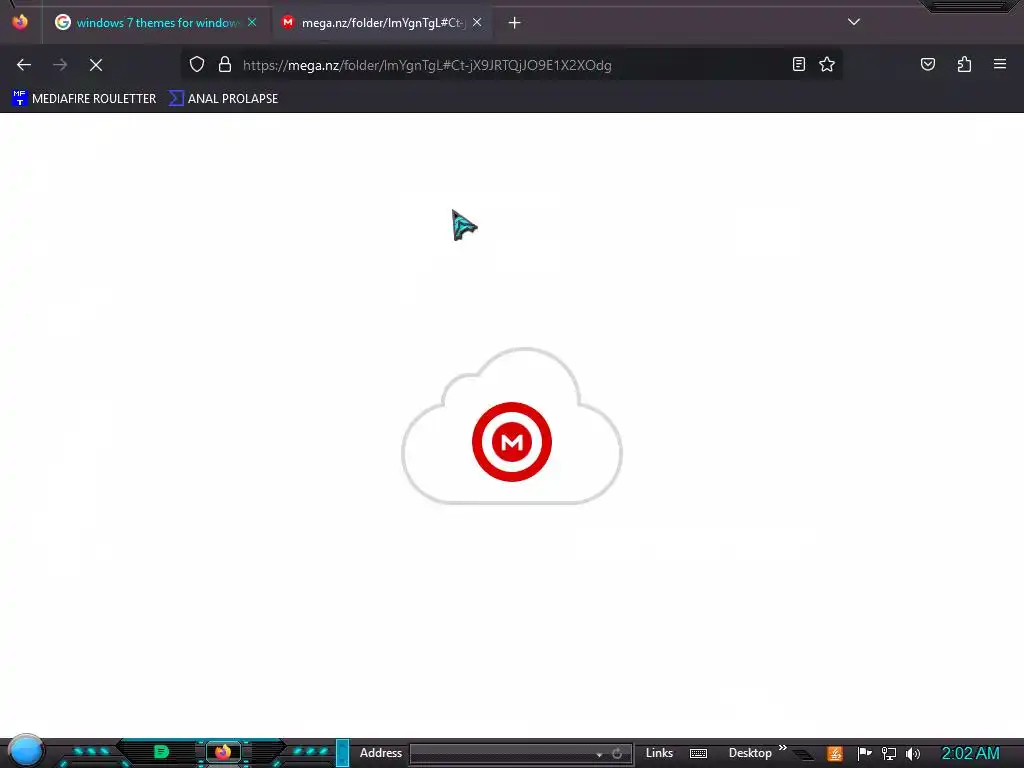Close the mega.nz tab
1024x768 pixels.
tap(477, 23)
